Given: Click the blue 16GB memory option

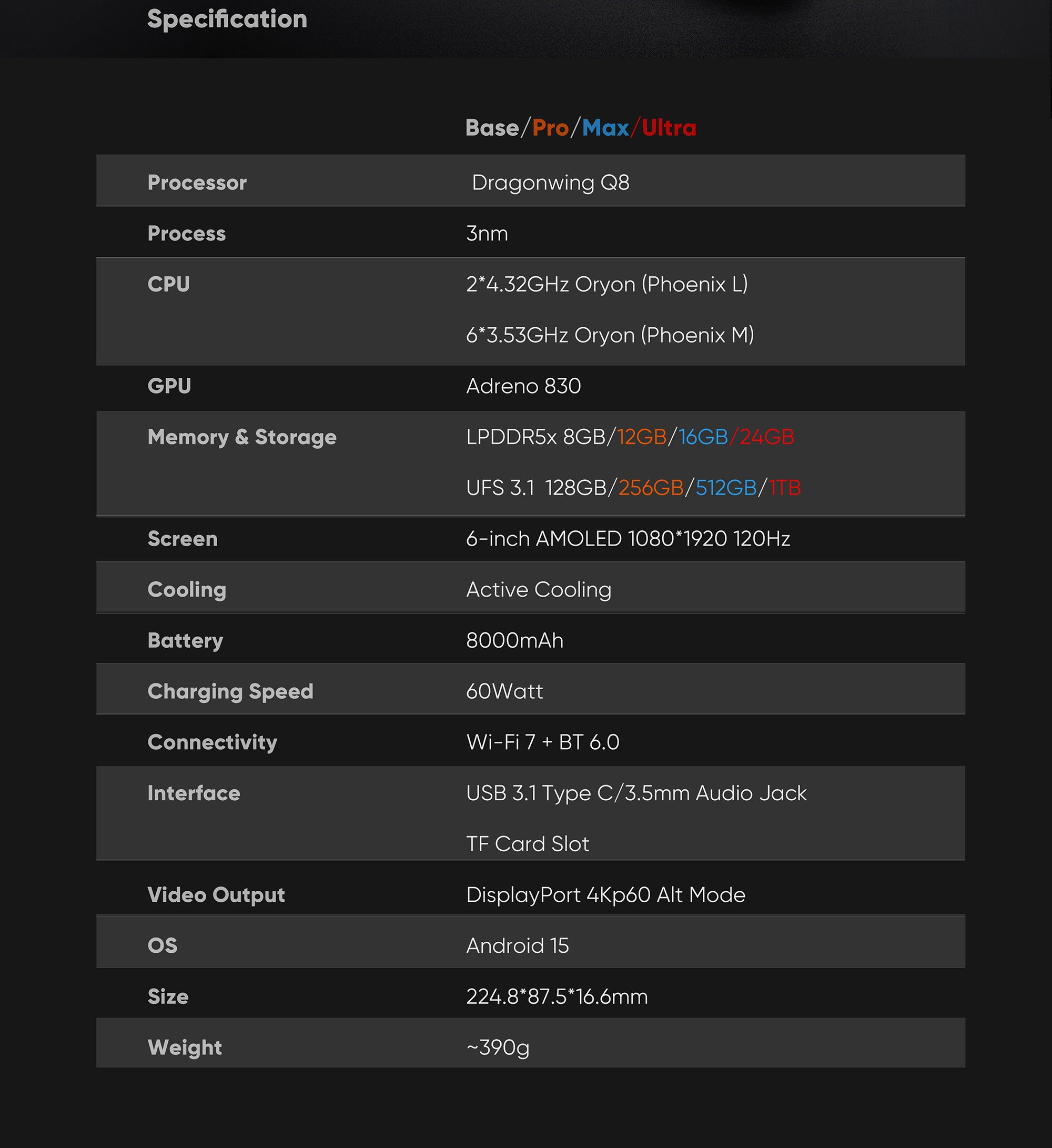Looking at the screenshot, I should [x=703, y=437].
